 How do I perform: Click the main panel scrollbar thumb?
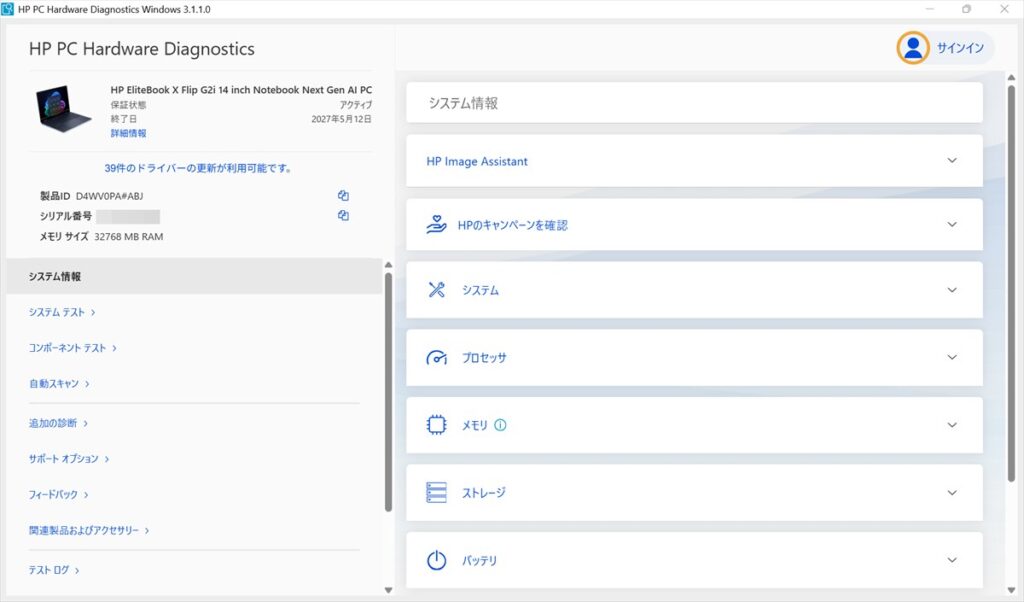click(x=1011, y=284)
